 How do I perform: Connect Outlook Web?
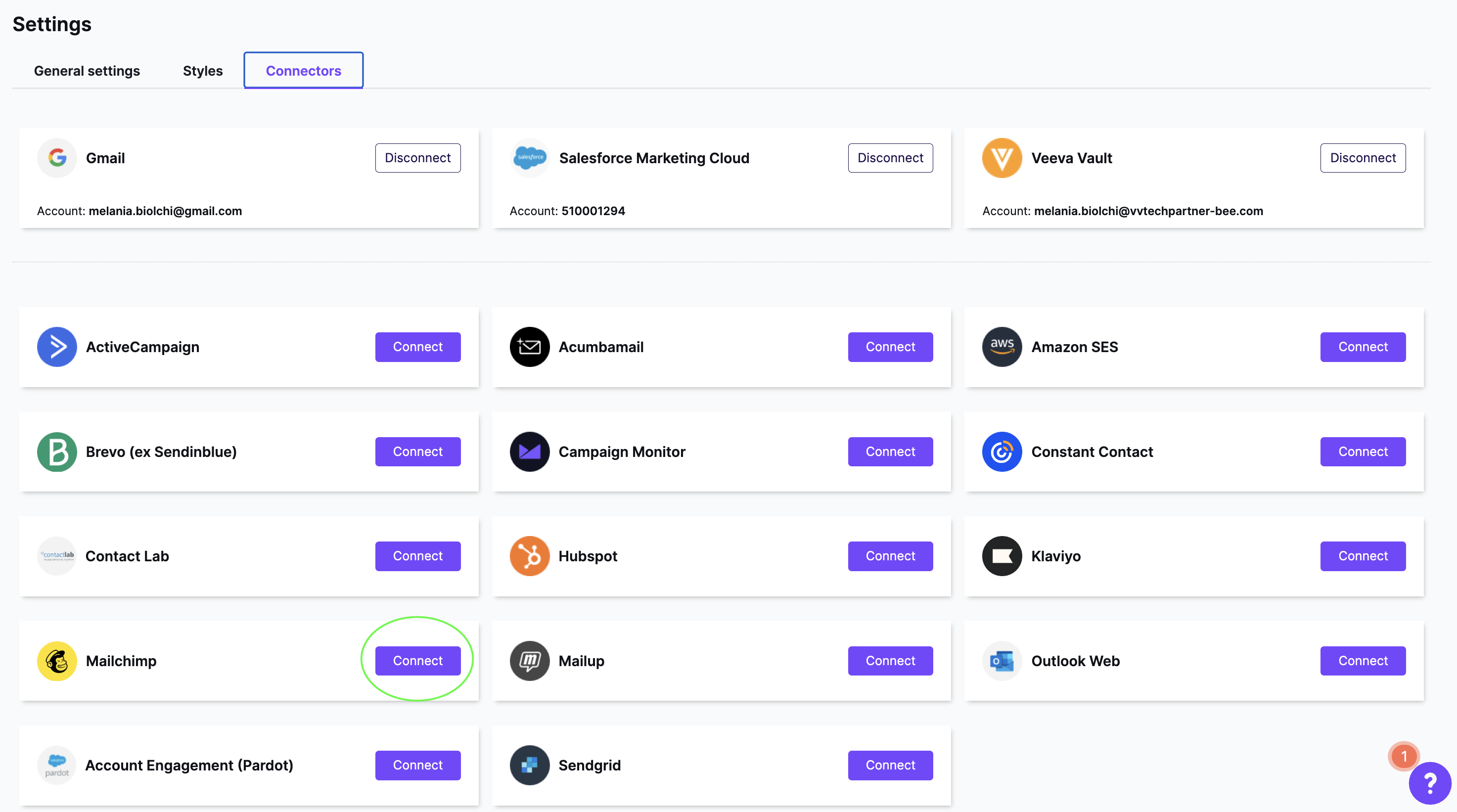tap(1363, 661)
